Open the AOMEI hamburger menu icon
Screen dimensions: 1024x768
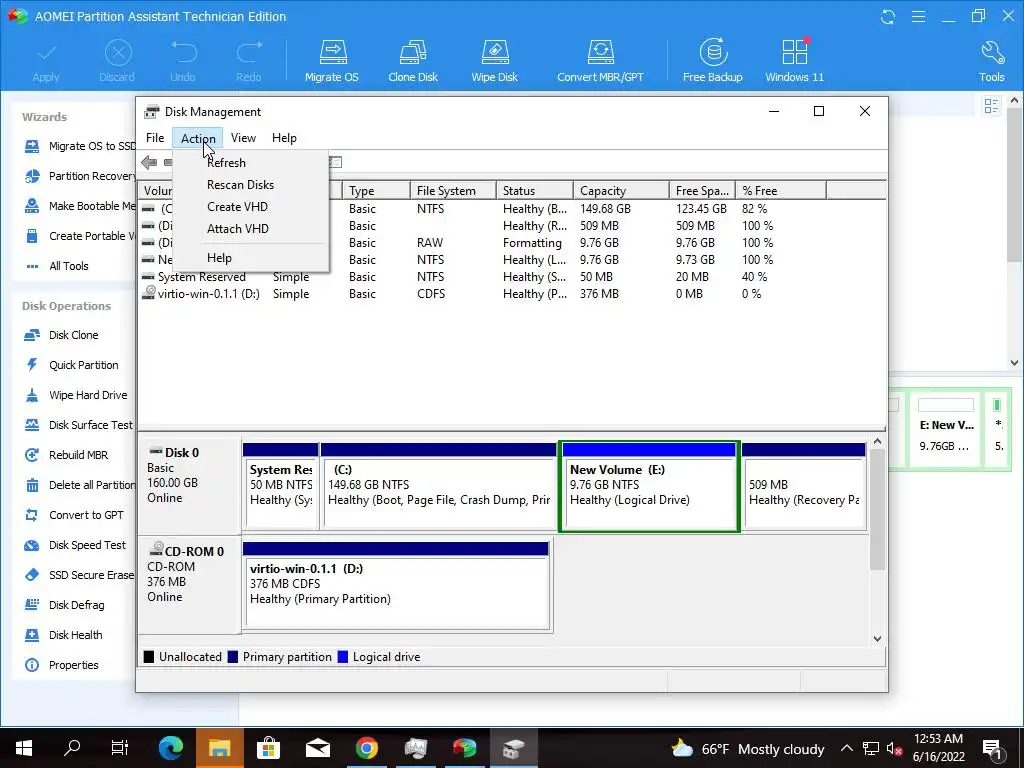918,16
